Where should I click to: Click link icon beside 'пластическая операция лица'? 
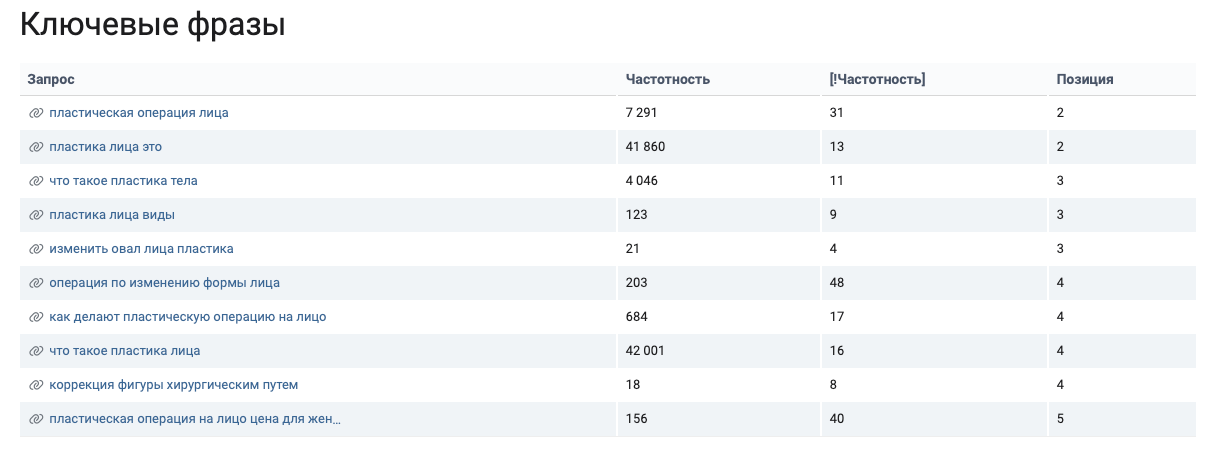(36, 113)
